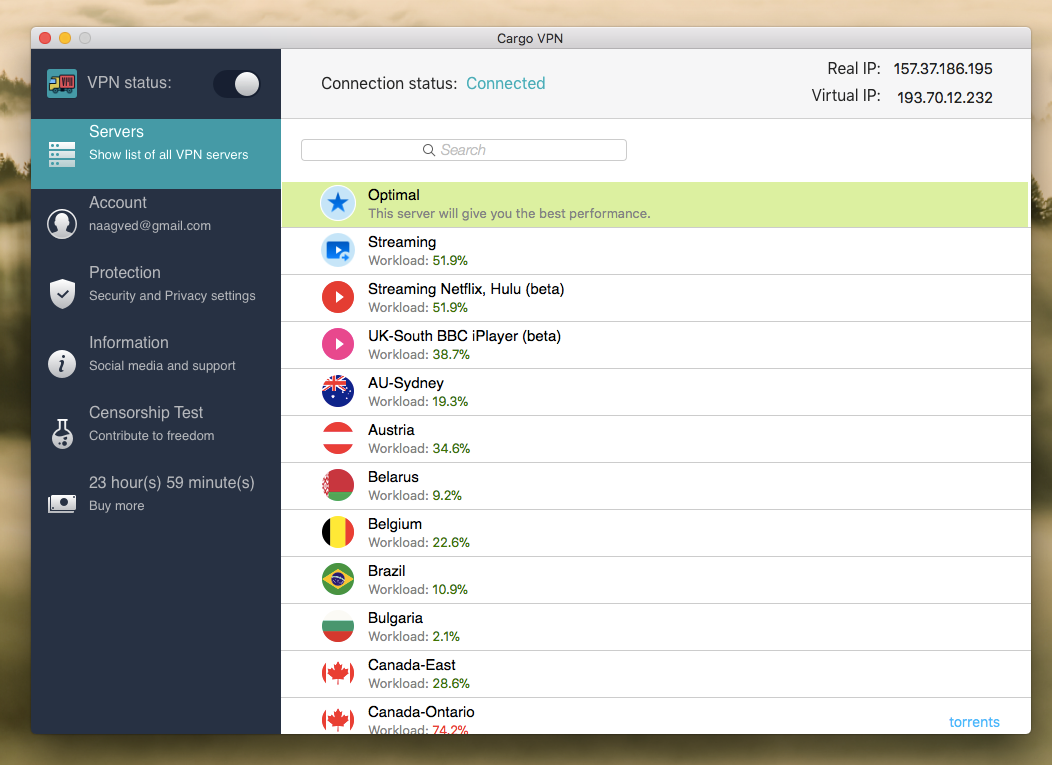Click the Buy more money icon

pyautogui.click(x=62, y=503)
